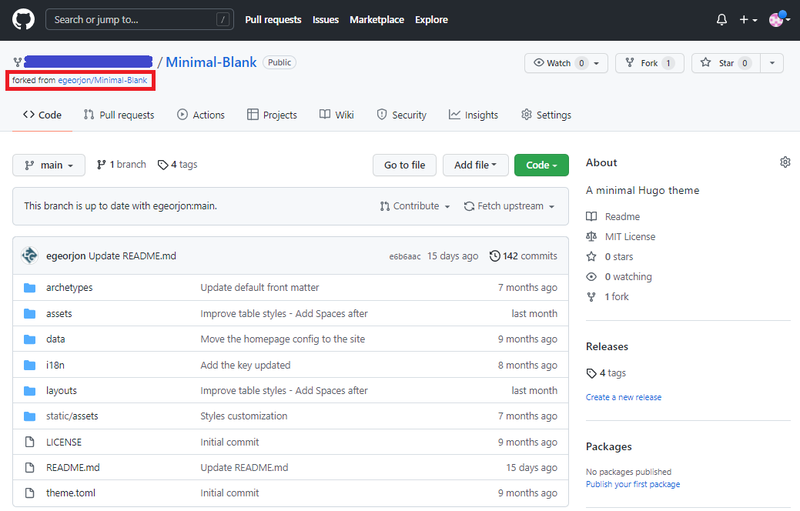The image size is (800, 511).
Task: Open the egeorjon/Minimal-Blank upstream link
Action: coord(103,80)
